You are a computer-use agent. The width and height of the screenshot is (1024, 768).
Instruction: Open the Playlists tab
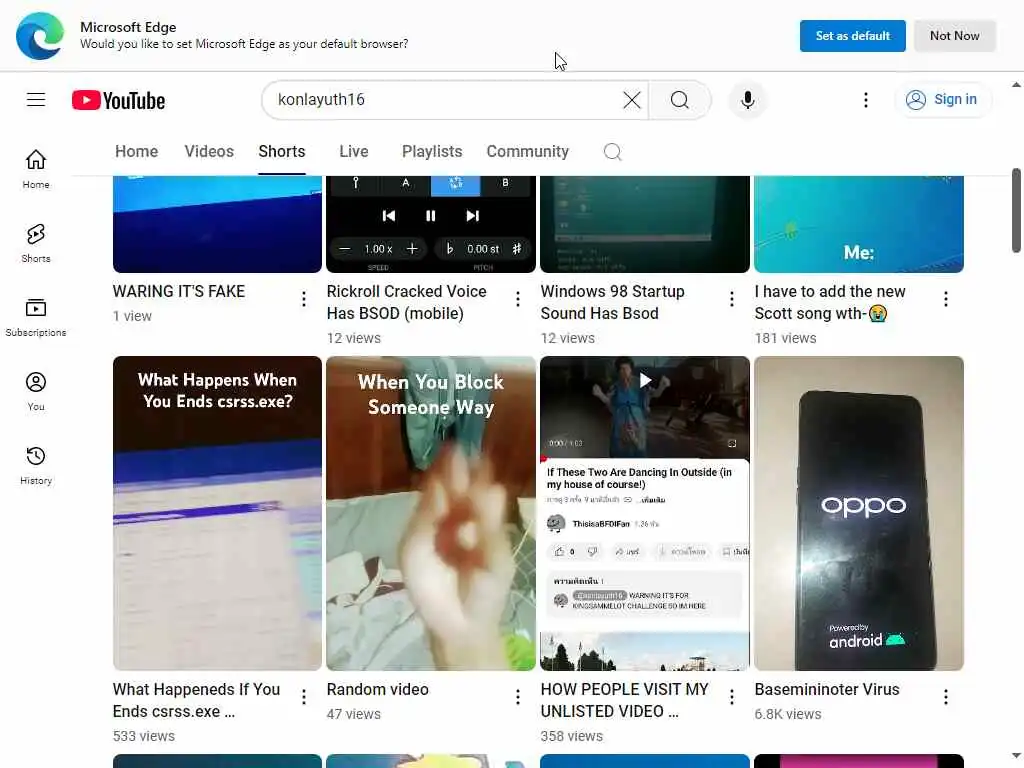(432, 152)
